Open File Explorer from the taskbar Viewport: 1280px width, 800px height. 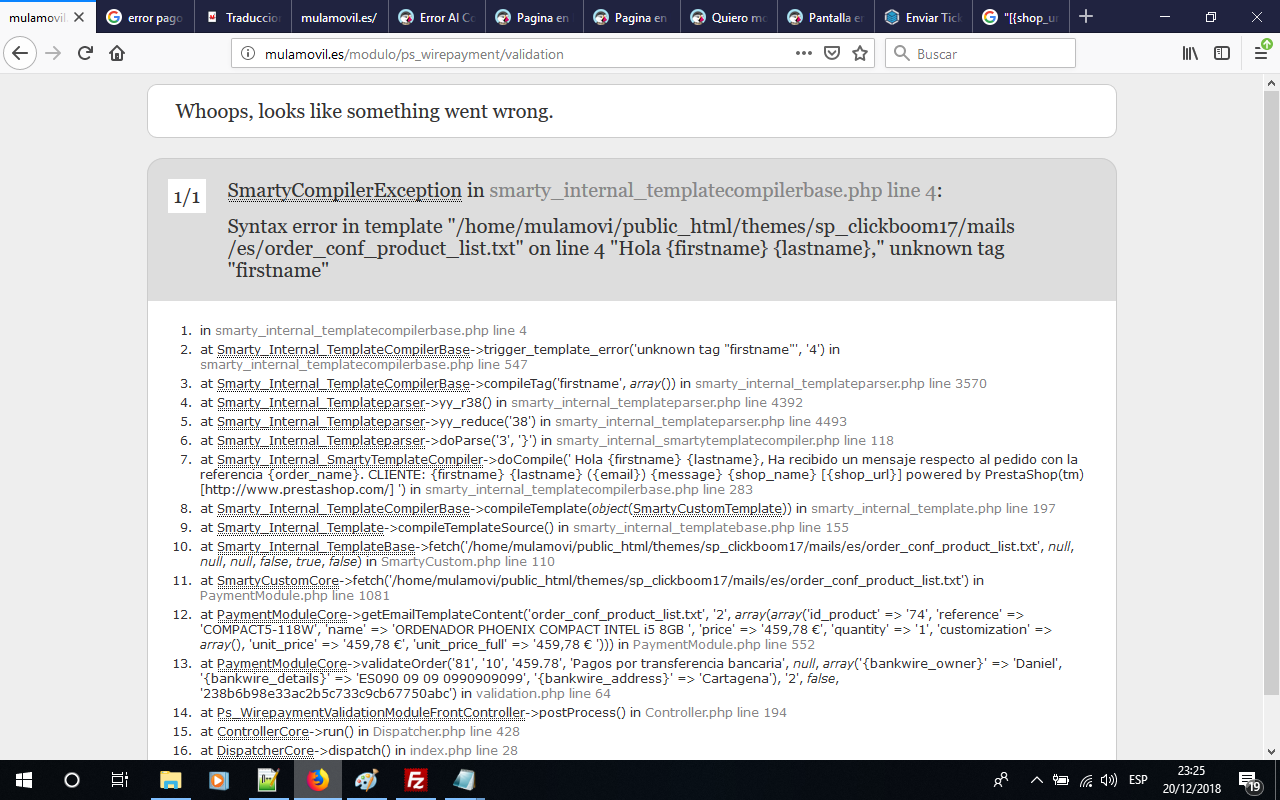[x=170, y=780]
